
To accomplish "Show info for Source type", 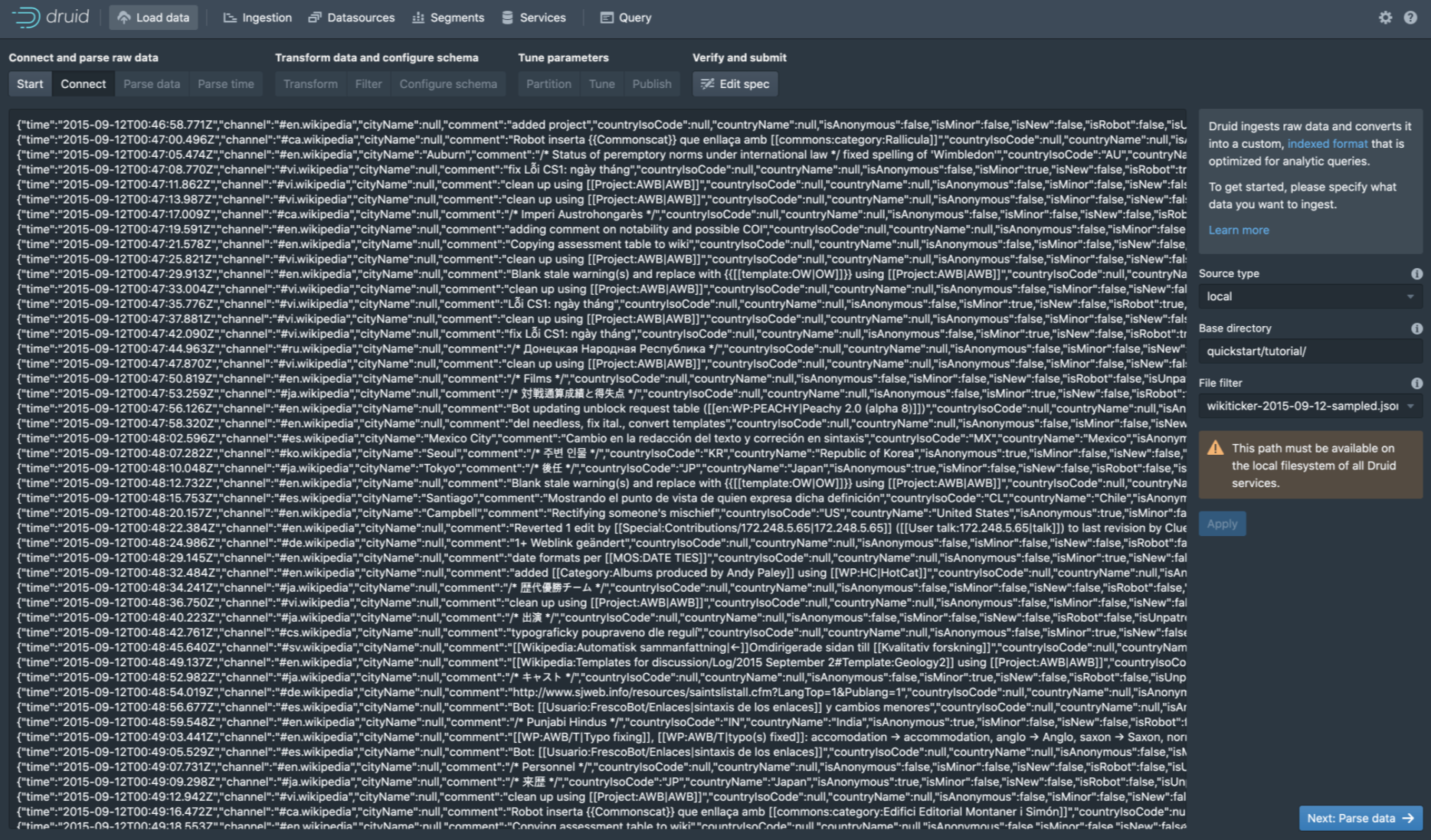I will click(x=1416, y=274).
